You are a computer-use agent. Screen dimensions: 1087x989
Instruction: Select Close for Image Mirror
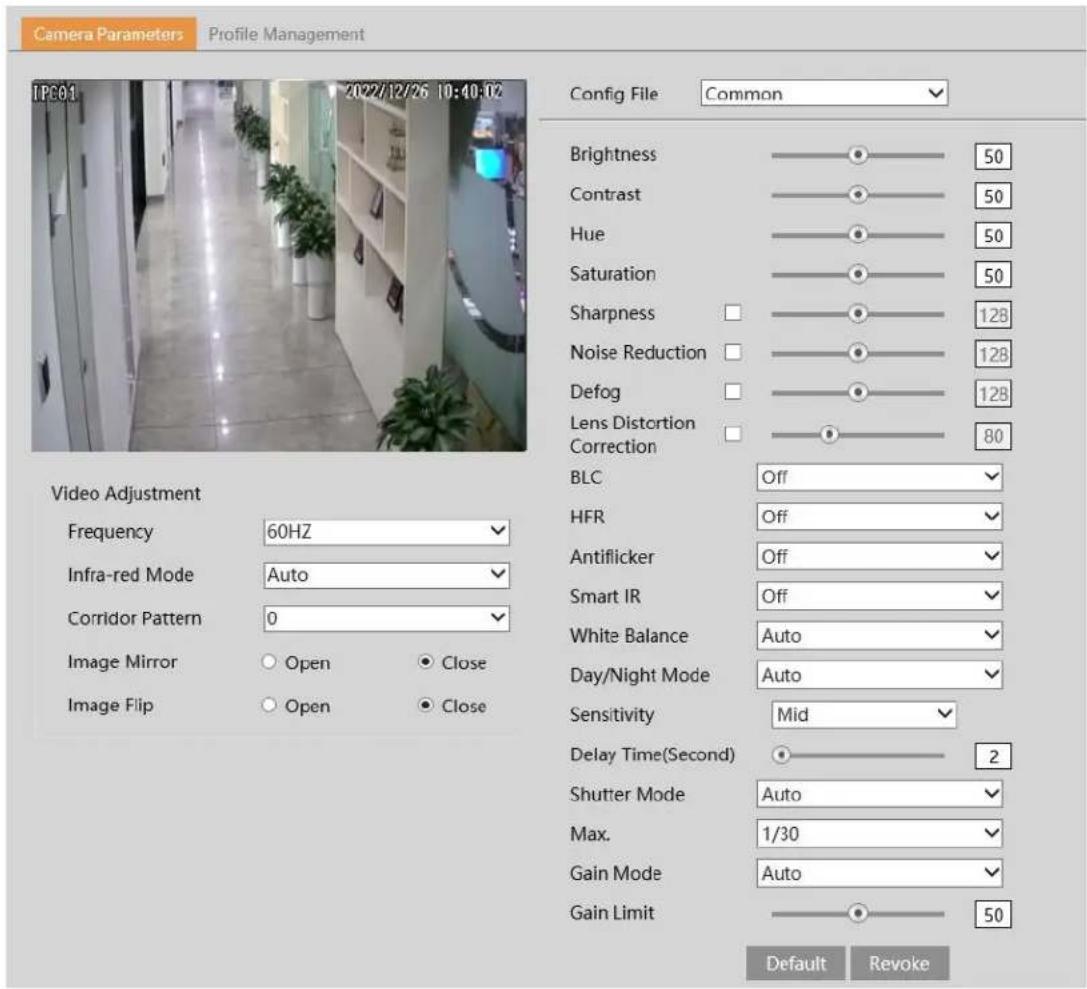(x=426, y=662)
